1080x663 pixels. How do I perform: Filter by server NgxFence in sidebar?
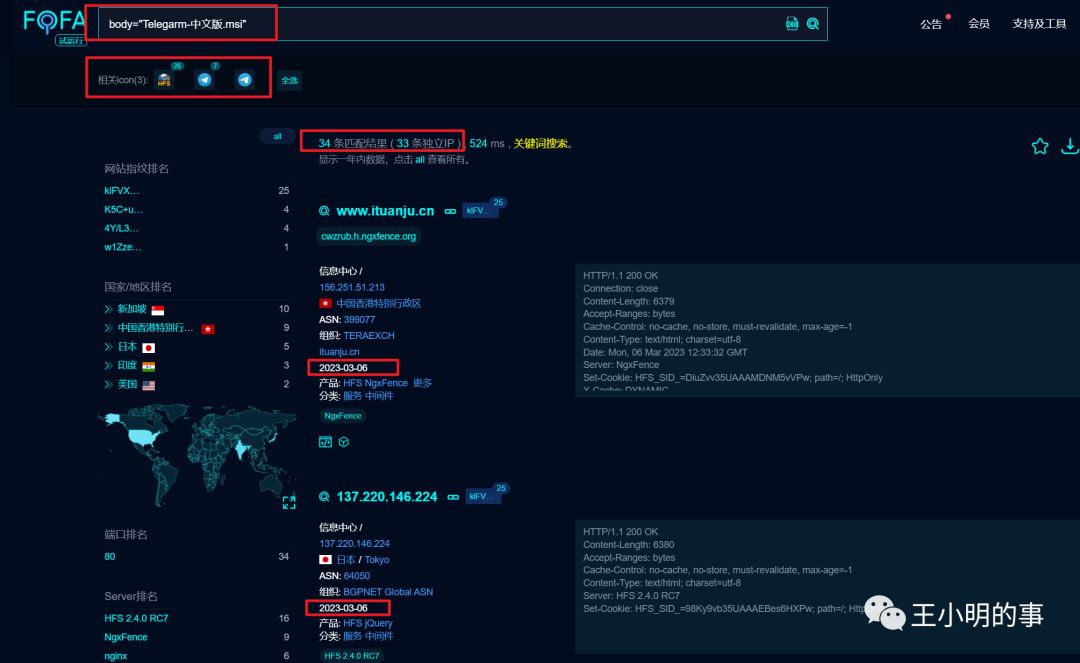(x=125, y=637)
